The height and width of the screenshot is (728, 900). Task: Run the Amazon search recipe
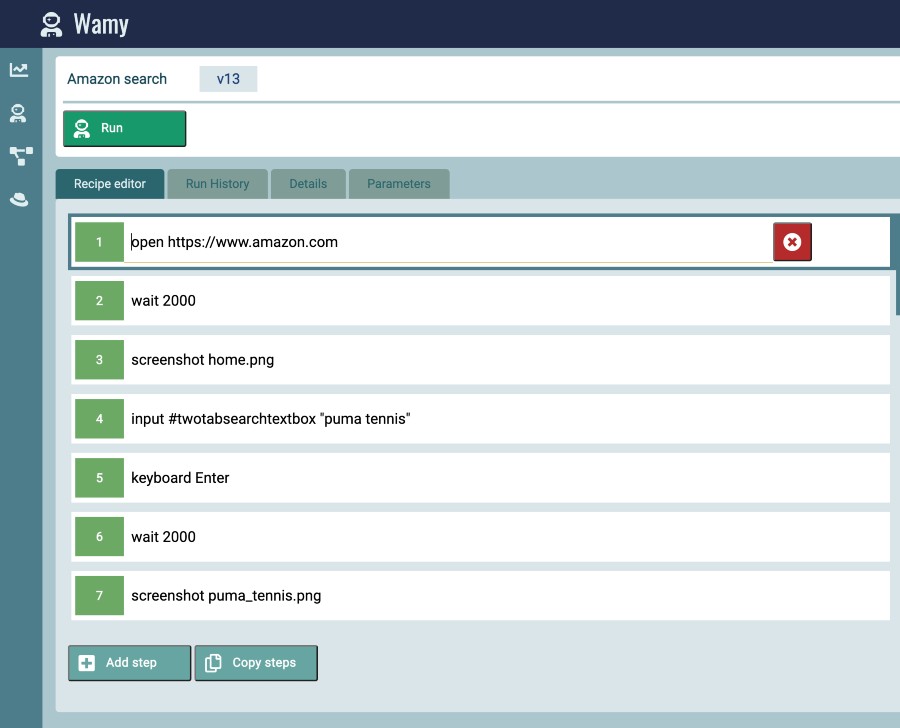pyautogui.click(x=124, y=128)
